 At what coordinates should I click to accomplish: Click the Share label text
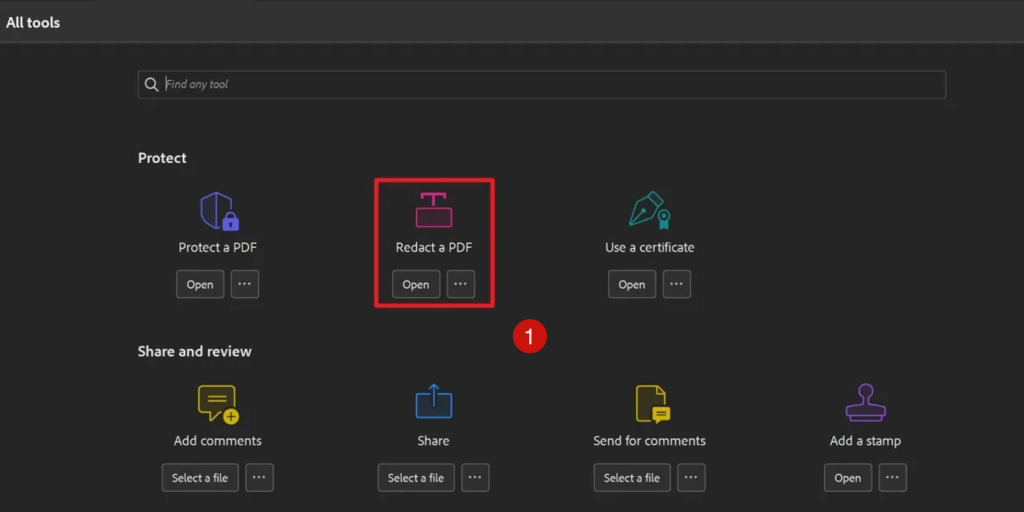434,441
